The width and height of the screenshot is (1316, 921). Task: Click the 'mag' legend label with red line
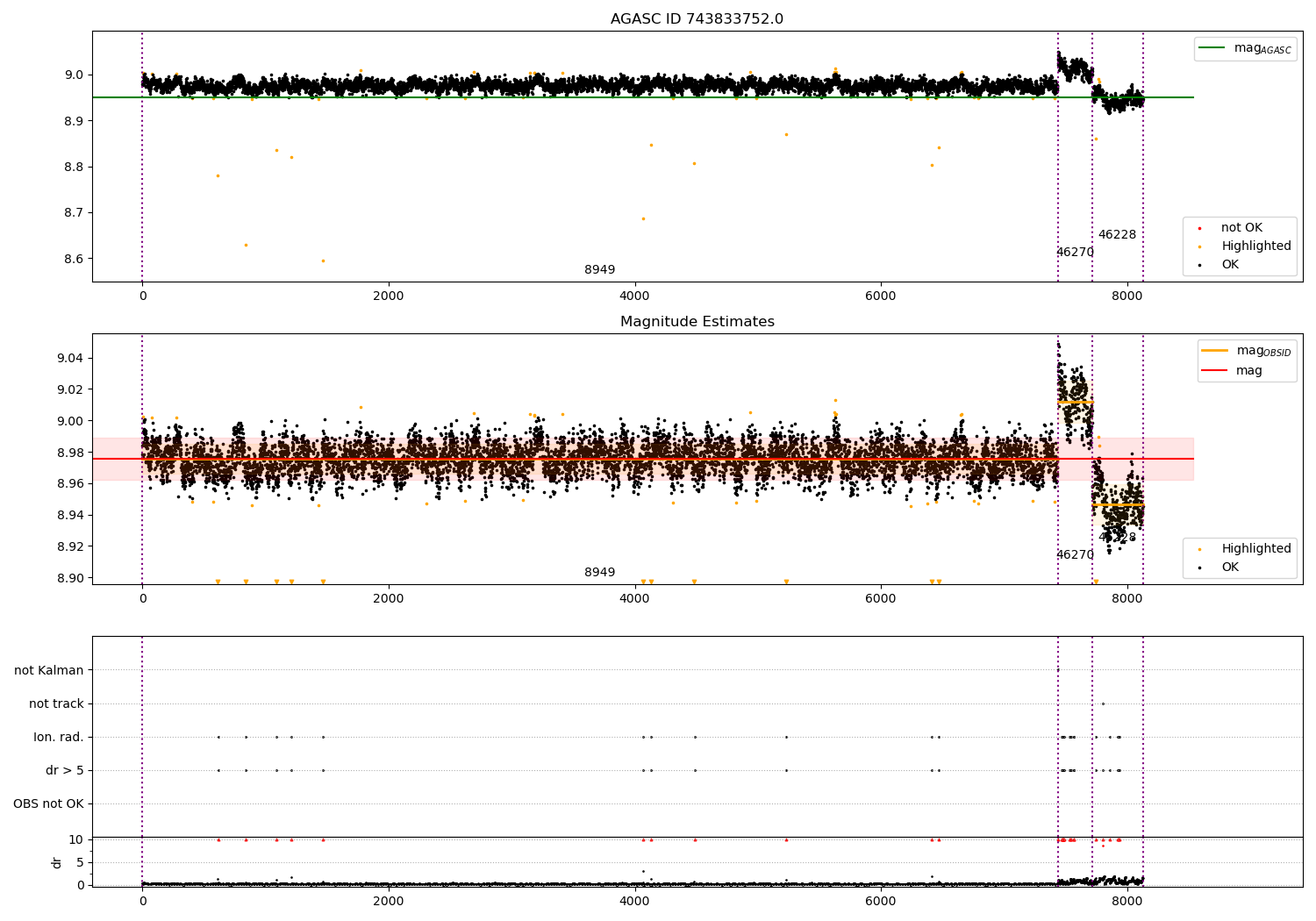coord(1249,371)
